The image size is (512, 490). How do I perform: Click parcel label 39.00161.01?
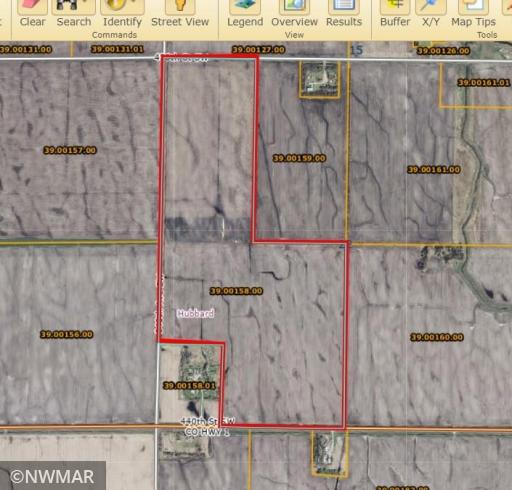click(x=484, y=82)
